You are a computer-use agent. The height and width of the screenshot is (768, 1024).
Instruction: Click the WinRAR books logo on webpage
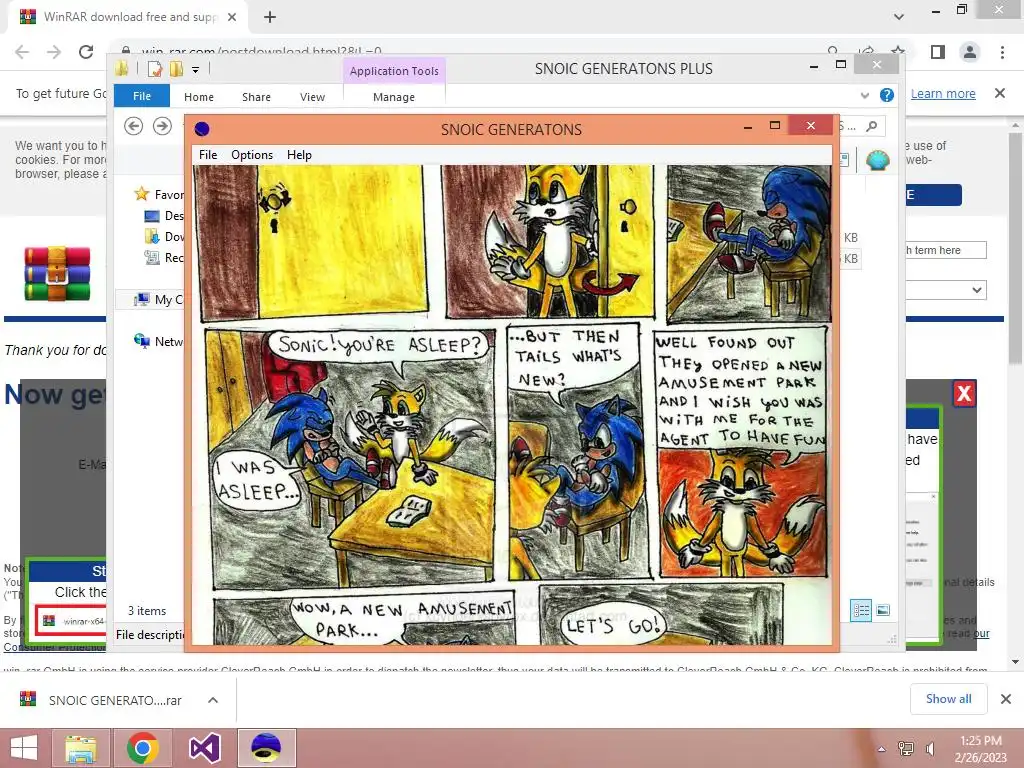[57, 274]
